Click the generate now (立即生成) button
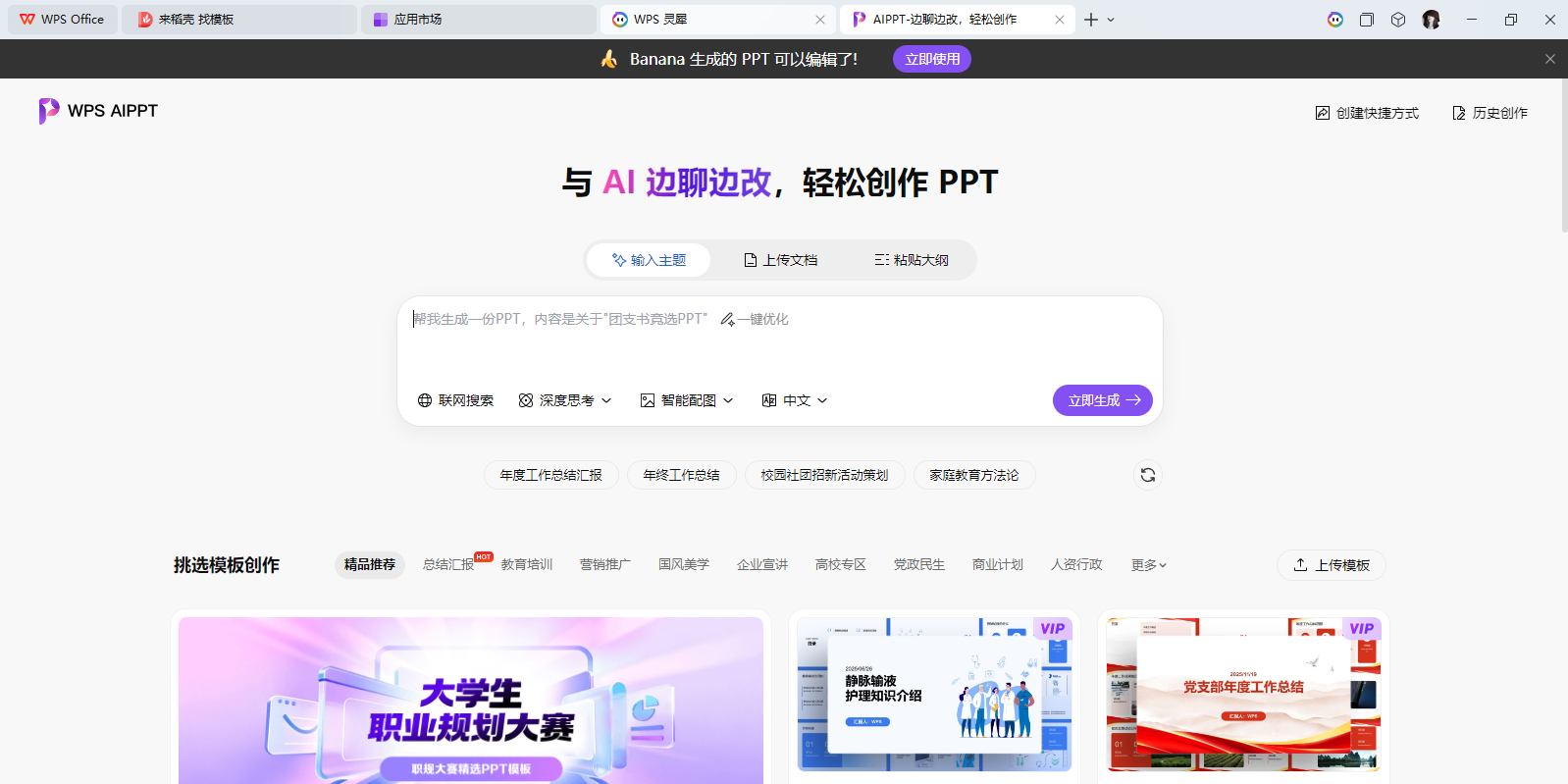 (1102, 400)
